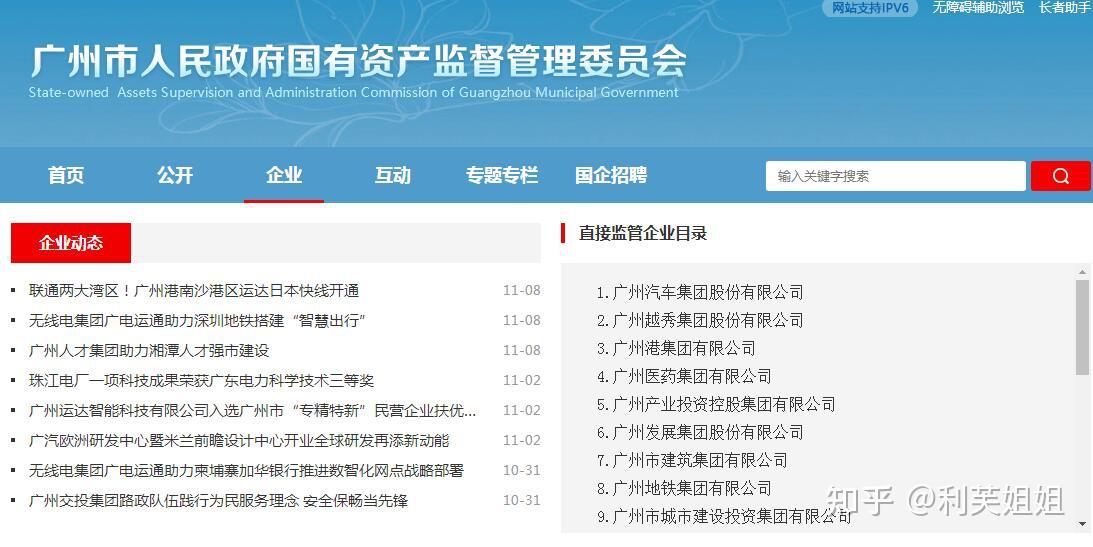The height and width of the screenshot is (547, 1093).
Task: Open news 广汽欧洲研发中心暨米兰前瞻设计中心开业
Action: [239, 440]
